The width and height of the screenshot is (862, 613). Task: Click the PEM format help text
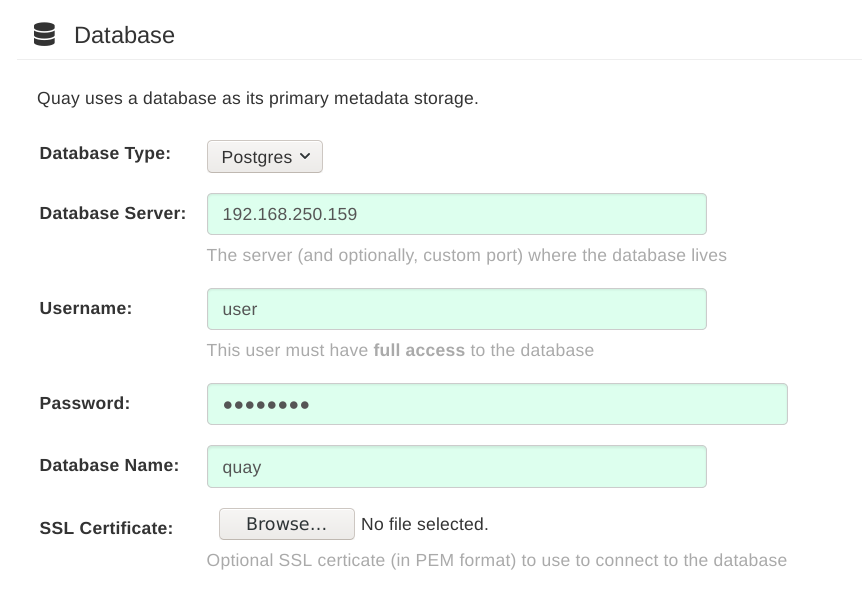point(496,560)
